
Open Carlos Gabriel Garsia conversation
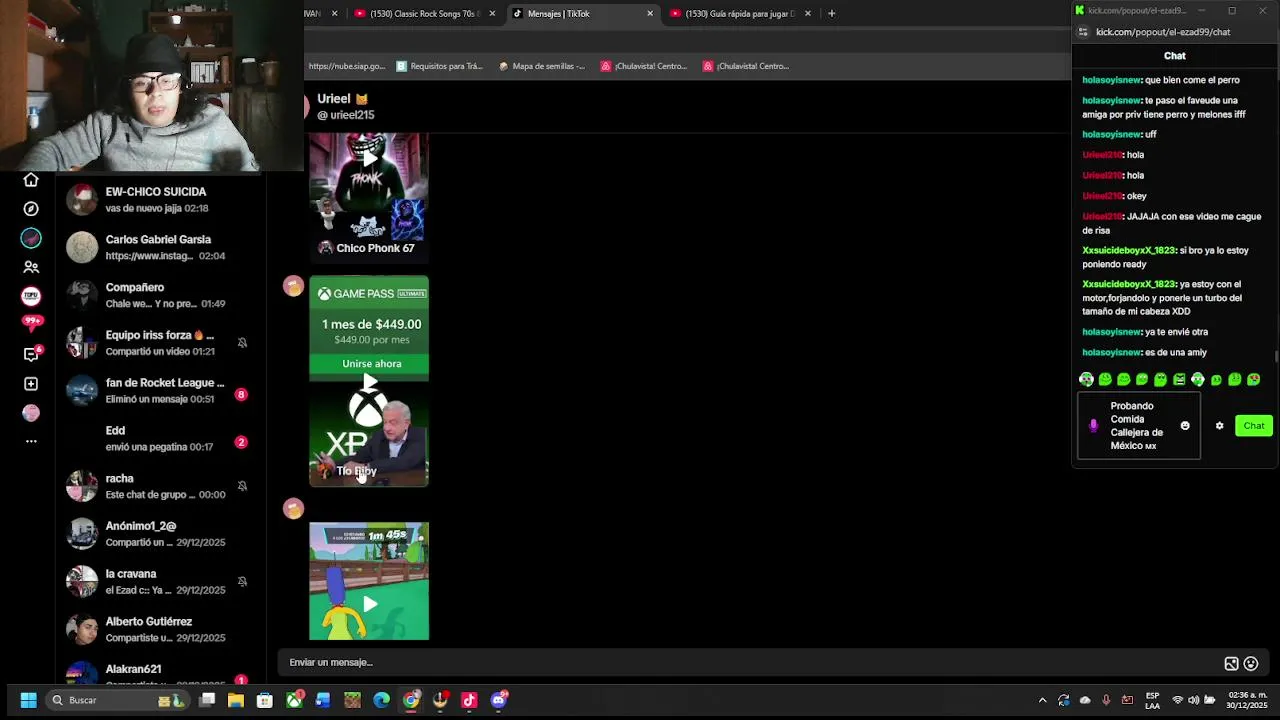coord(160,247)
